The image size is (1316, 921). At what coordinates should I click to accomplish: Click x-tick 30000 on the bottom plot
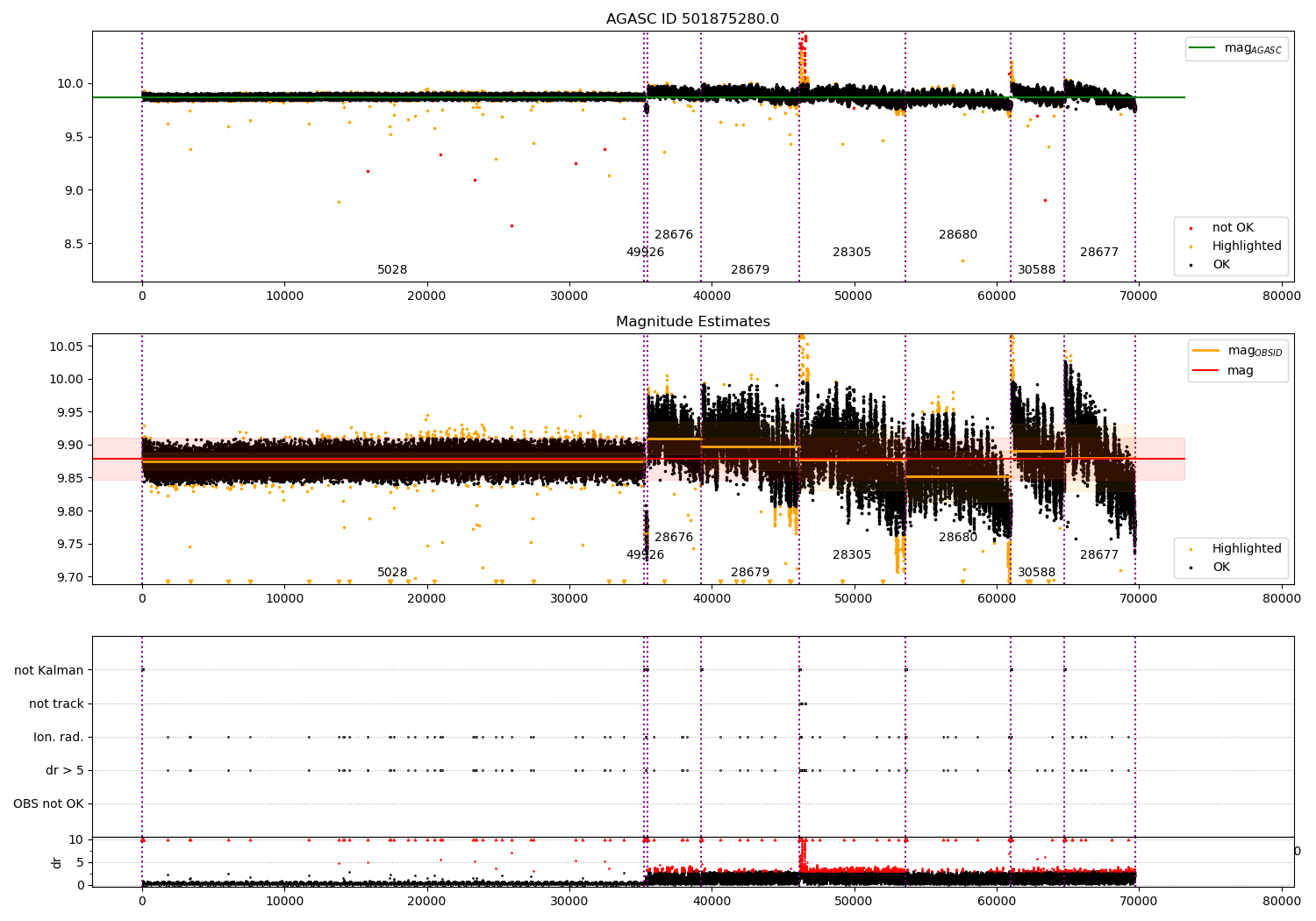coord(569,901)
